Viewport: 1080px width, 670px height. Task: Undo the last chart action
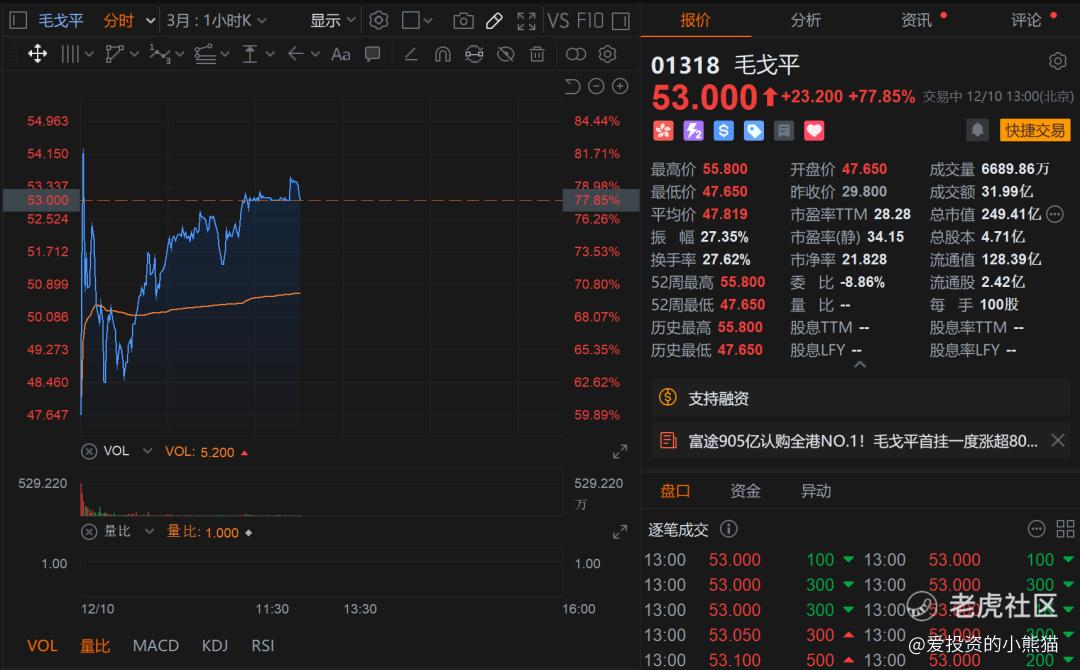point(572,86)
